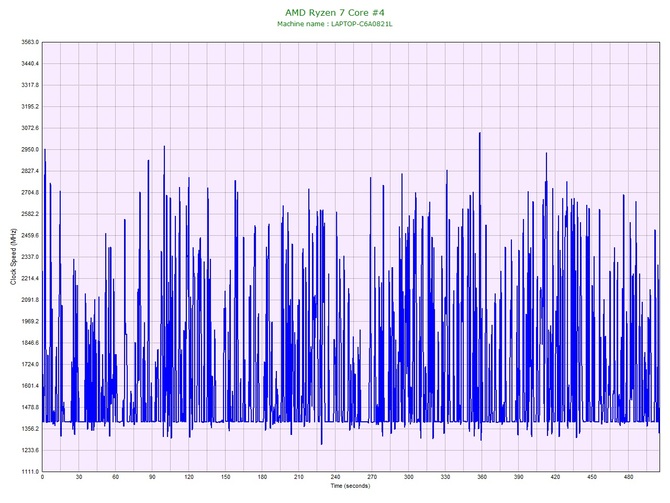Select the 420 seconds time axis label

555,477
